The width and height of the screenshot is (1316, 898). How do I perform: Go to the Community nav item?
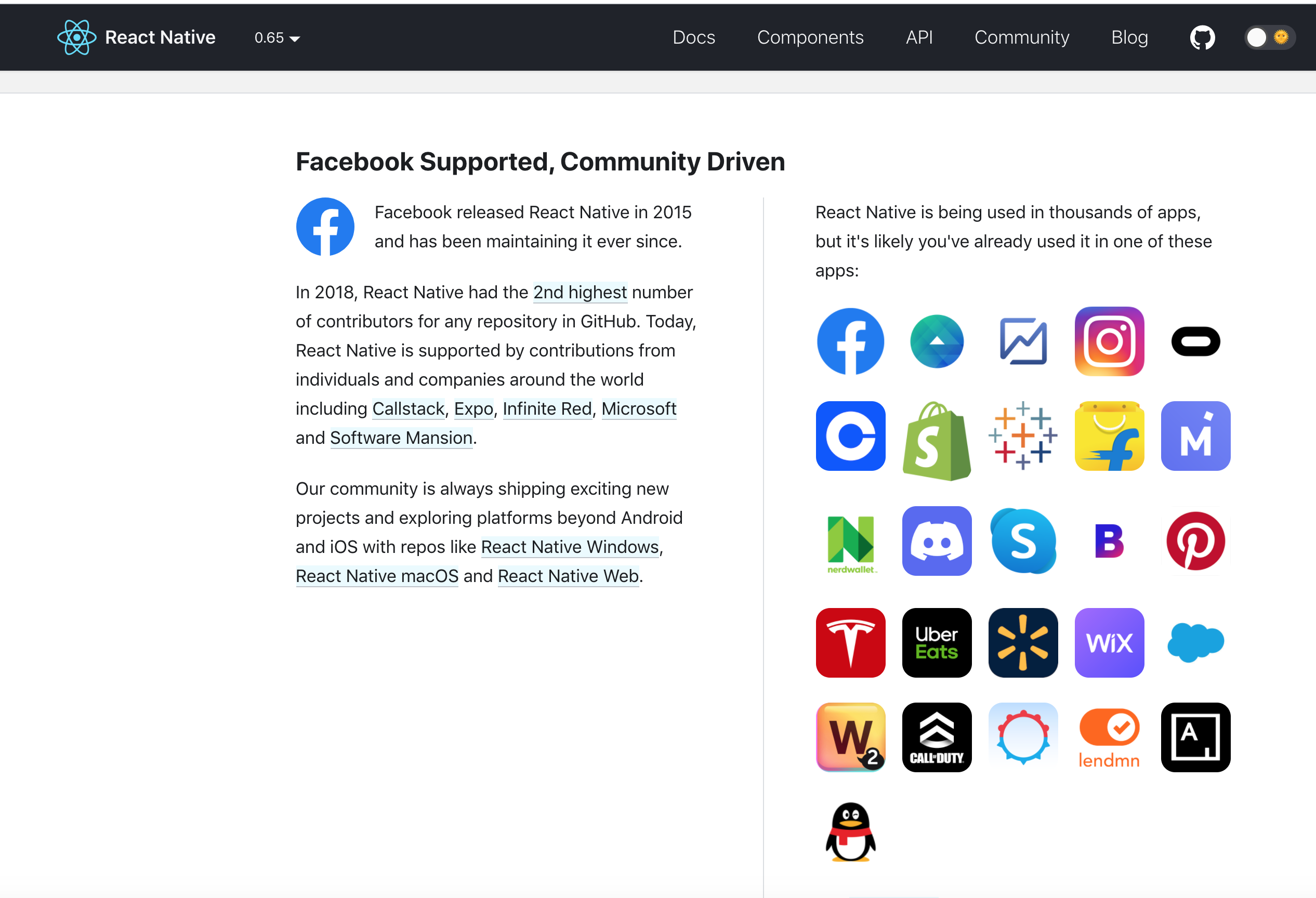click(x=1021, y=37)
